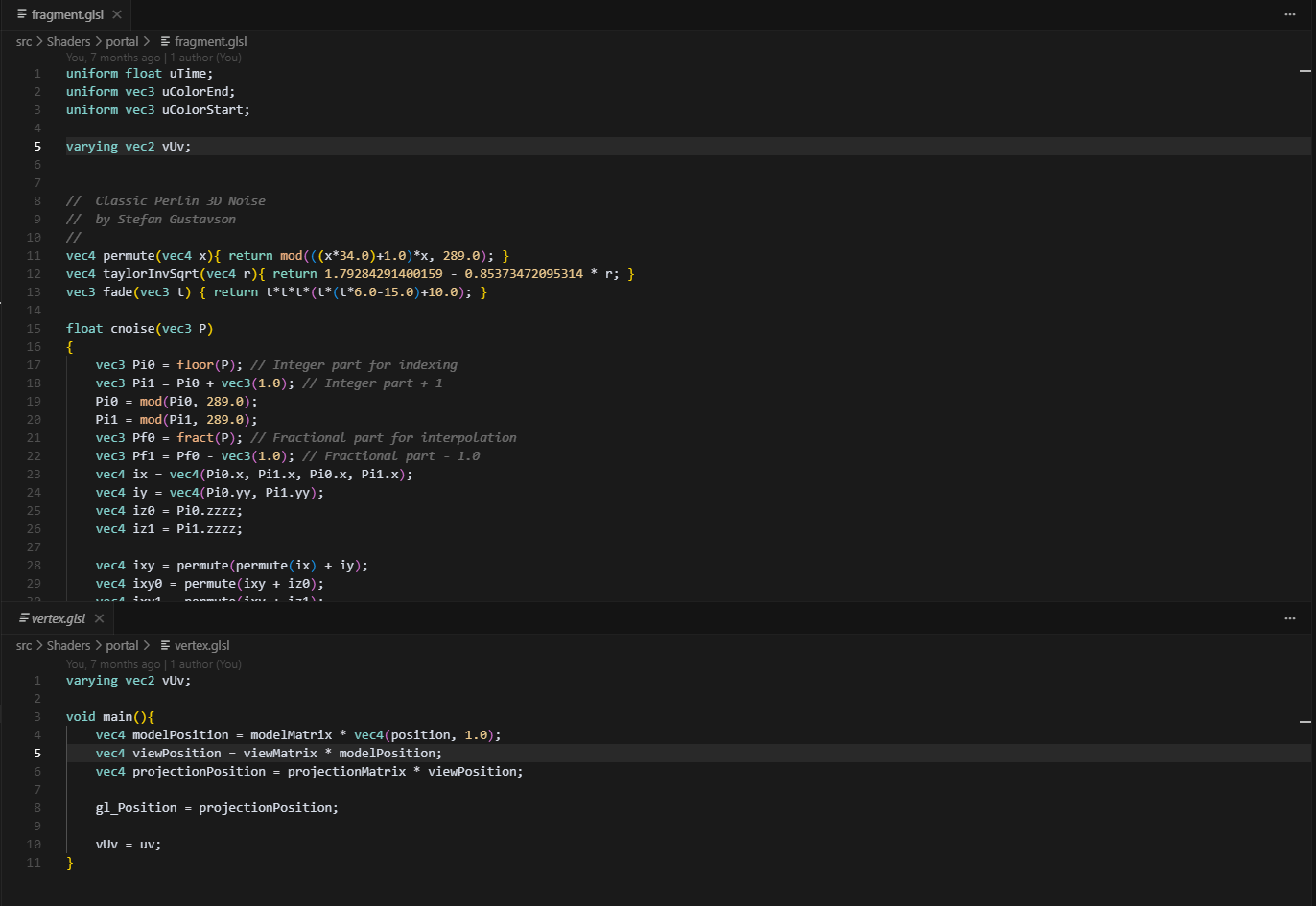Open Shaders breadcrumb in fragment.glsl editor

(x=68, y=41)
